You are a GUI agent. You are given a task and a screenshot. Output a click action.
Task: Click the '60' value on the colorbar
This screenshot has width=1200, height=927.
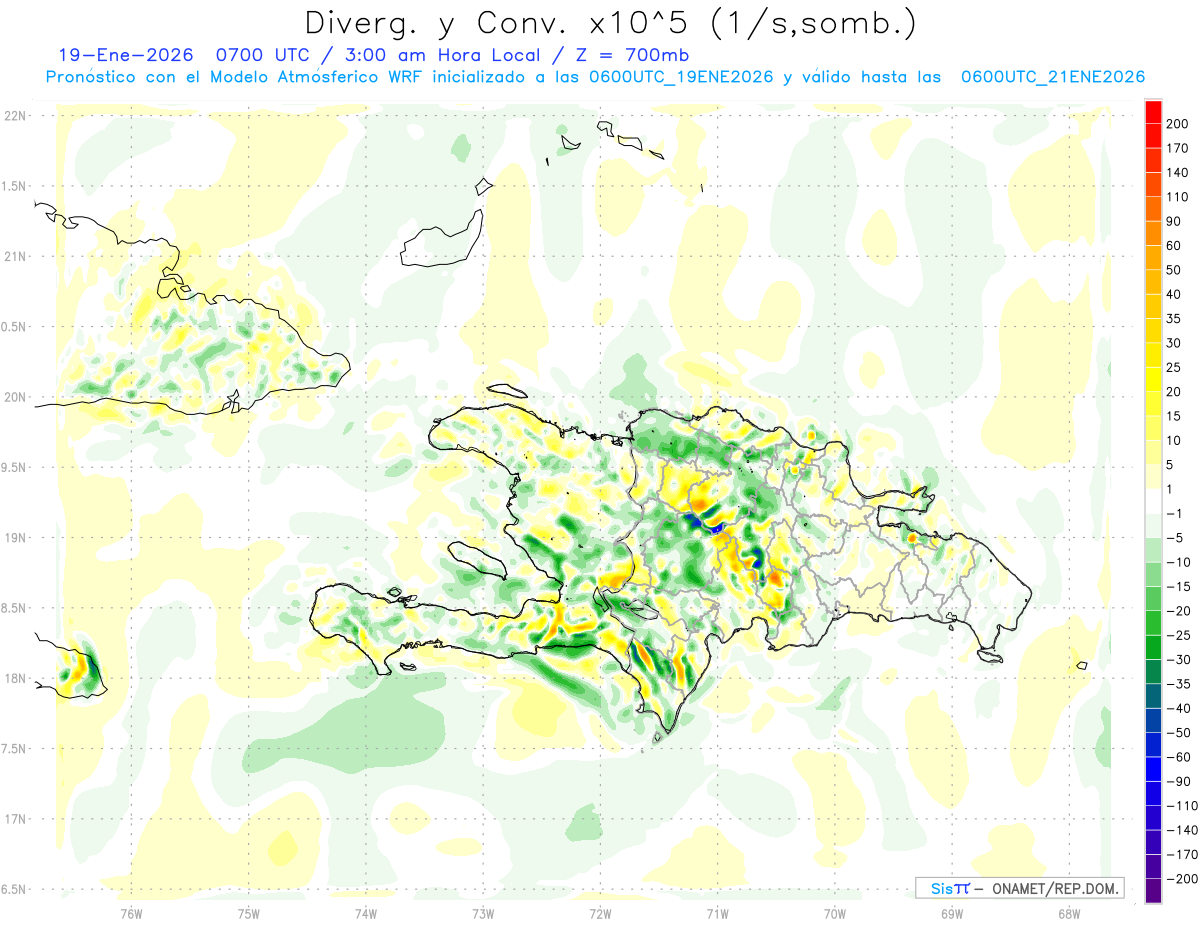point(1174,246)
